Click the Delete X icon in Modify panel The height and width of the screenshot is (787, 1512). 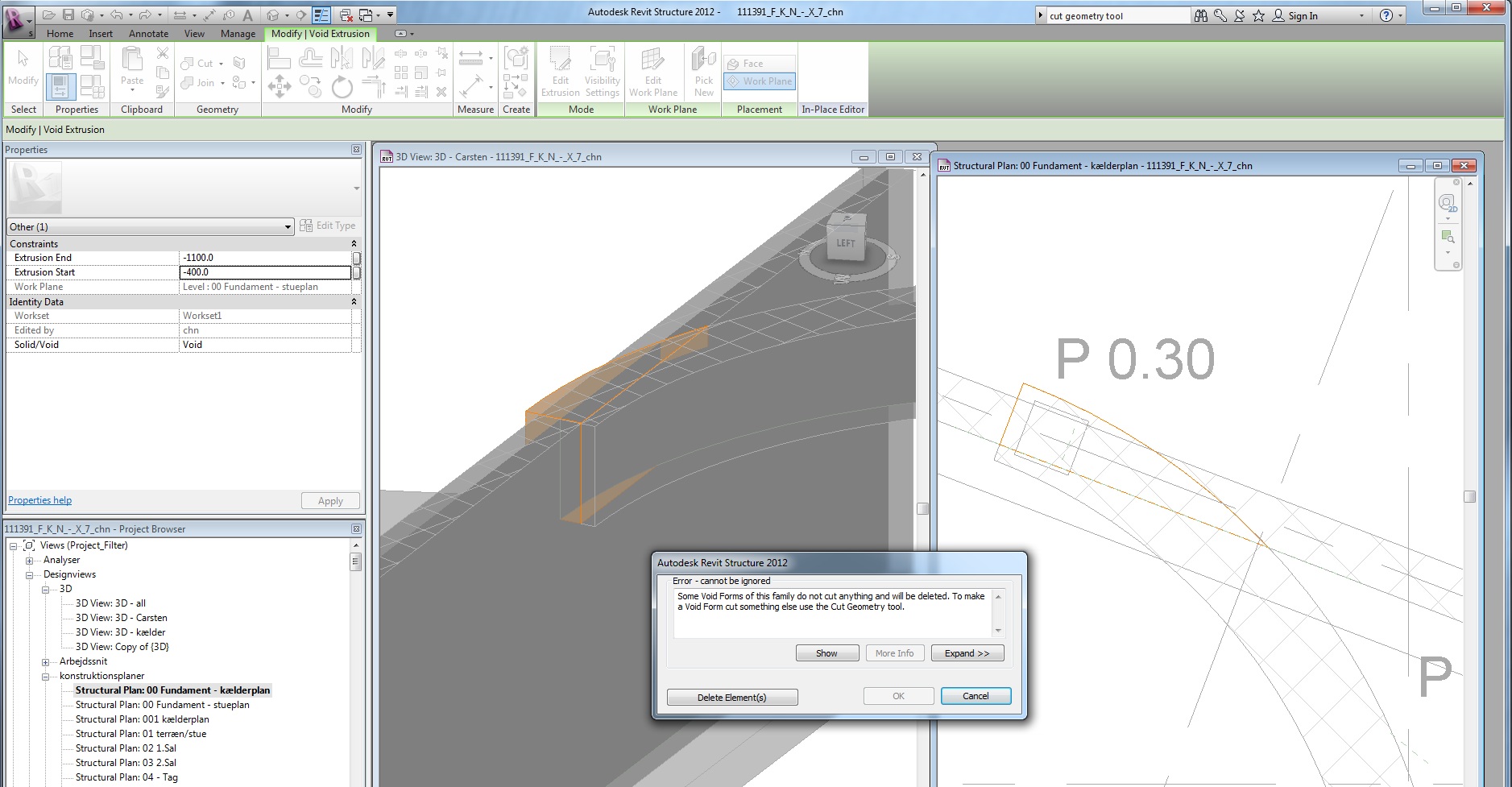click(441, 92)
